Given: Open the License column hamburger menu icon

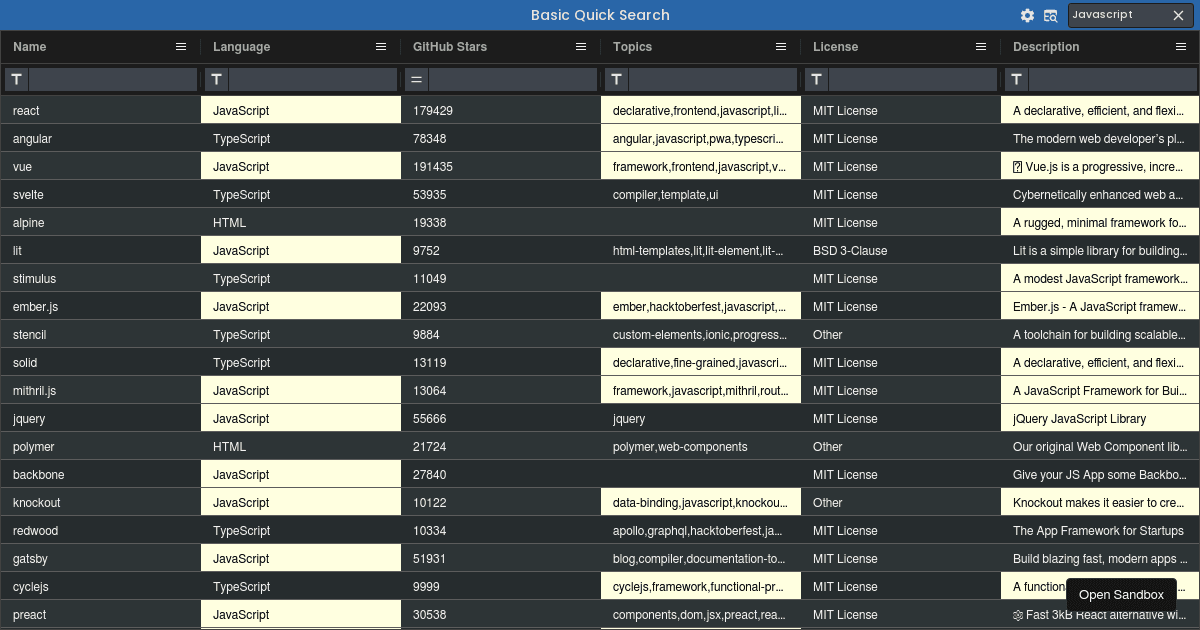Looking at the screenshot, I should click(981, 46).
